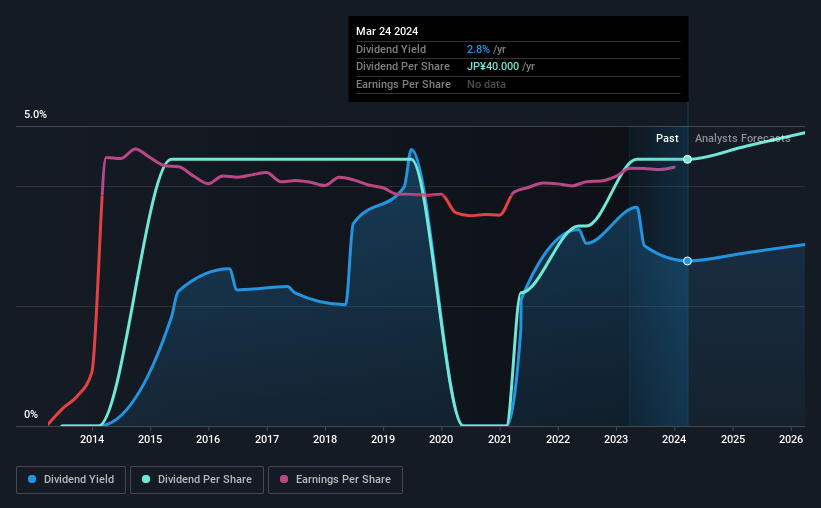
Task: Select the teal data point marker at Mar 2024
Action: (687, 159)
